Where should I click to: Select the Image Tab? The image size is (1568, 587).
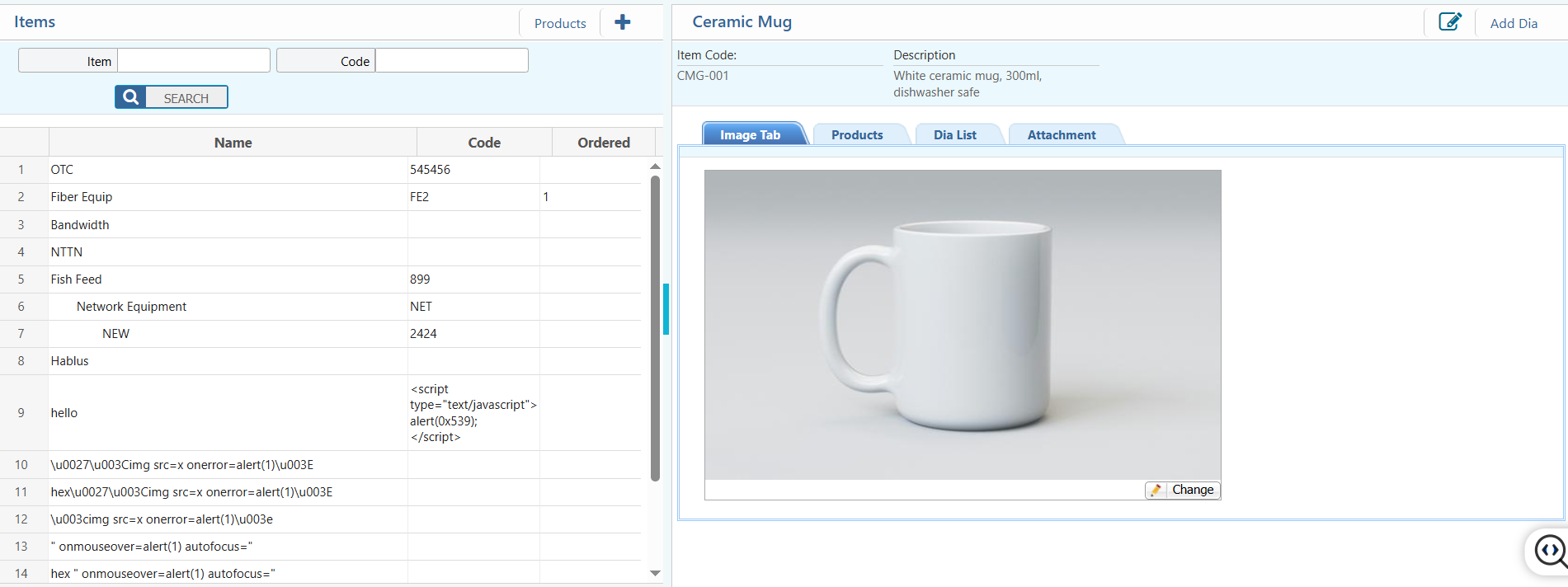750,134
